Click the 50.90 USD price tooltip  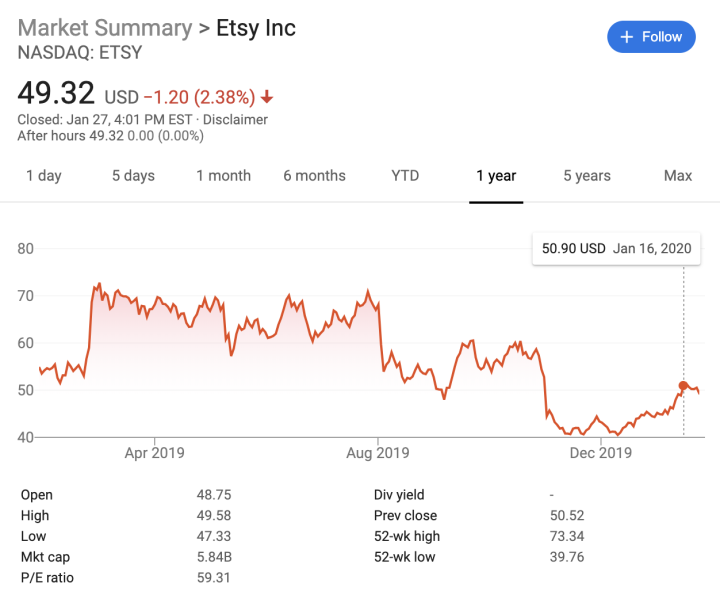pos(616,249)
